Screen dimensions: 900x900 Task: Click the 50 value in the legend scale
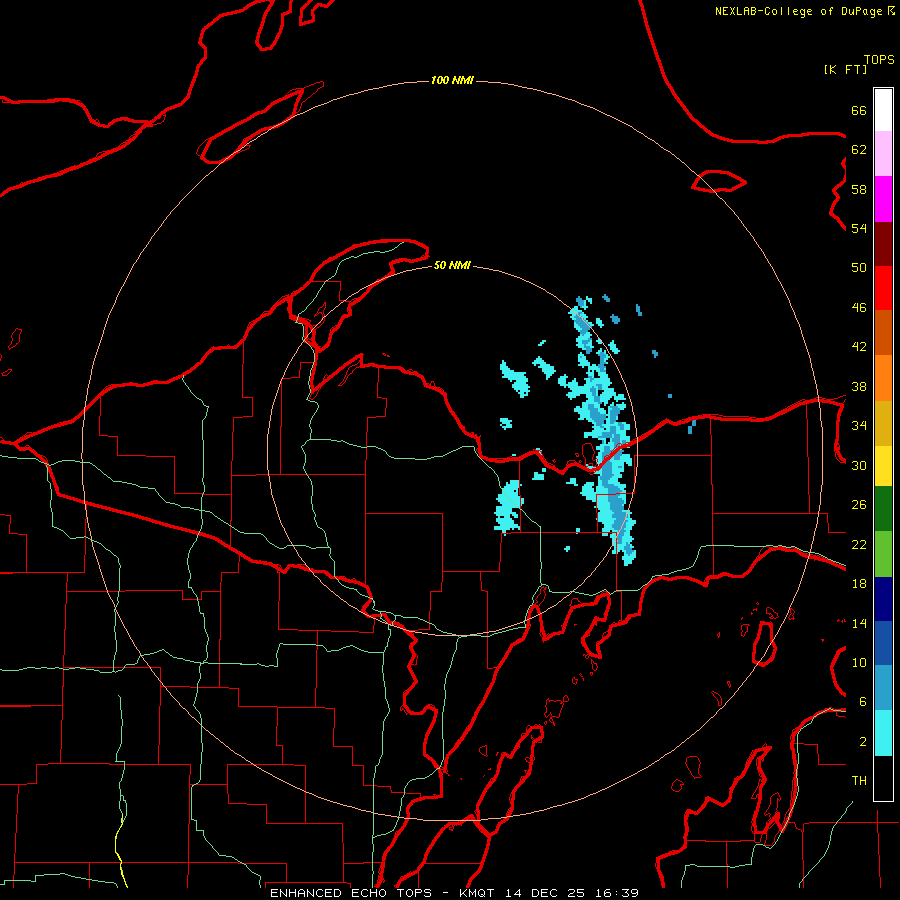coord(859,268)
